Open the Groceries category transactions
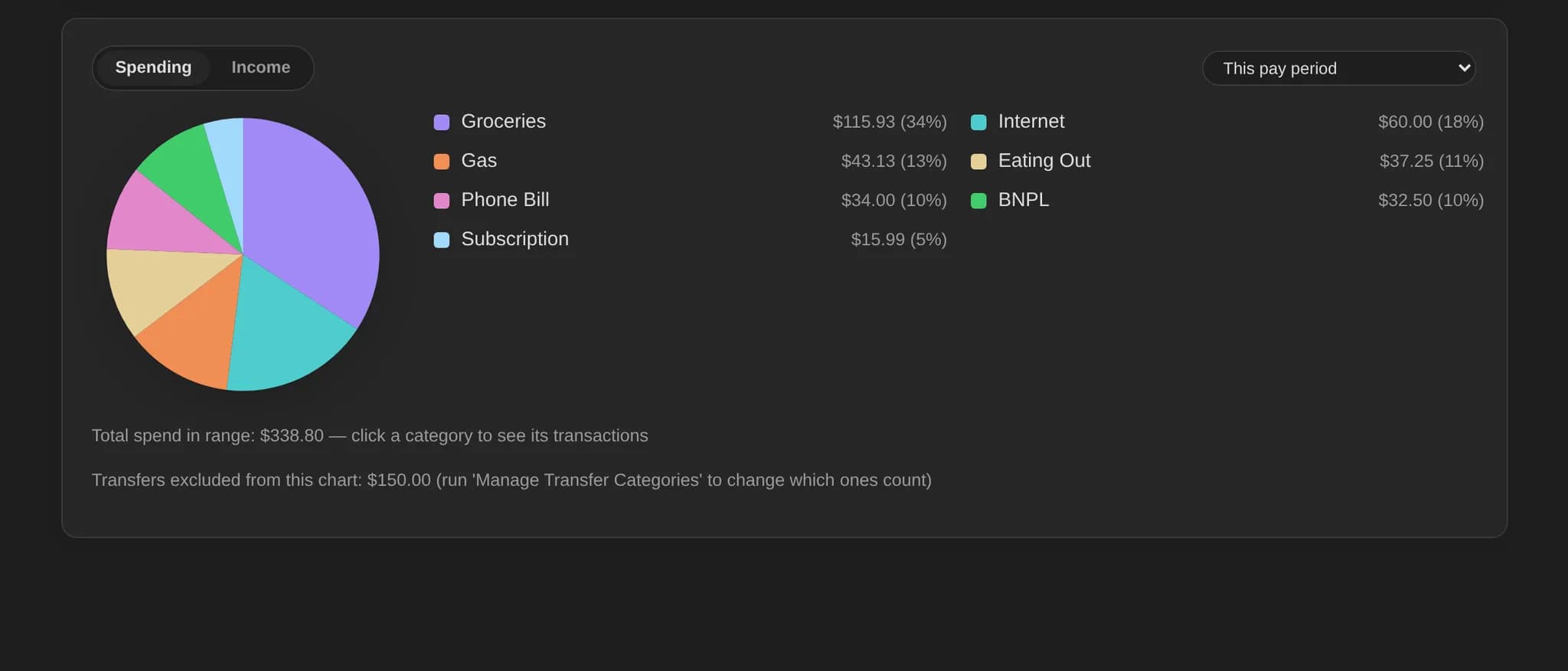This screenshot has width=1568, height=671. click(x=690, y=122)
